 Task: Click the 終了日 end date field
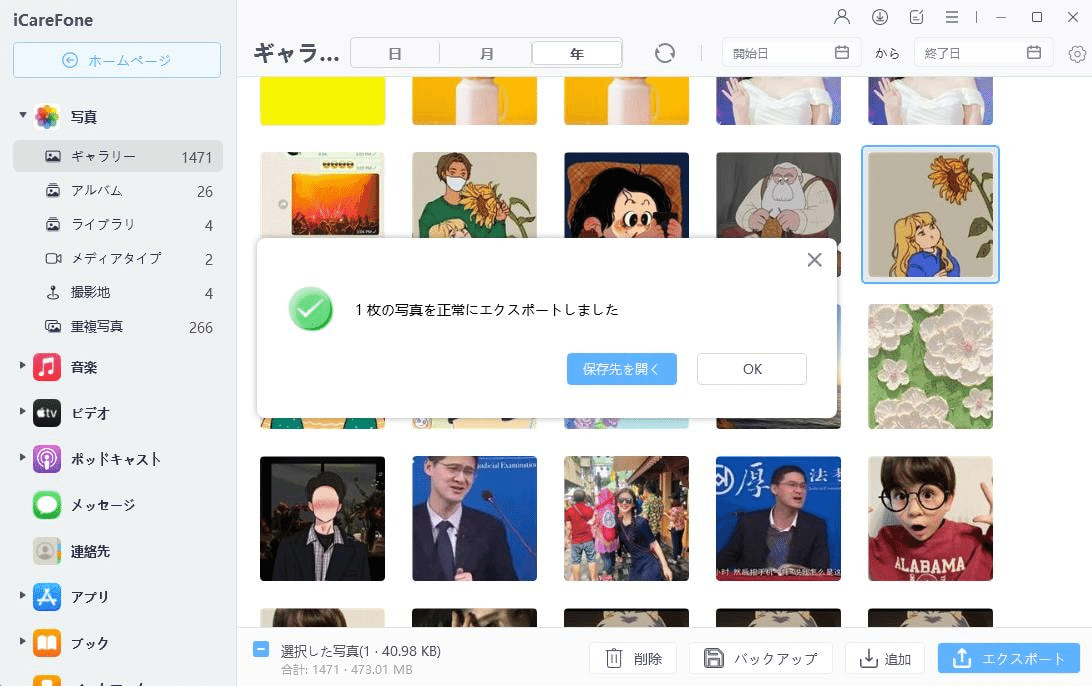[x=981, y=53]
